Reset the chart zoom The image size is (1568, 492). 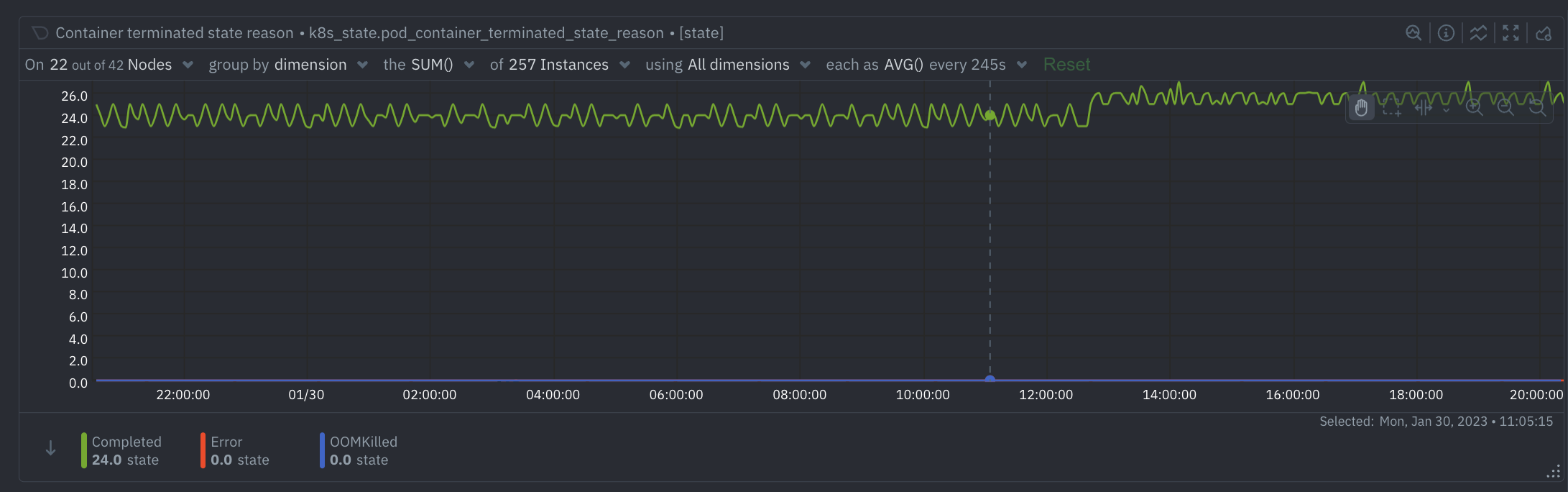tap(1536, 108)
